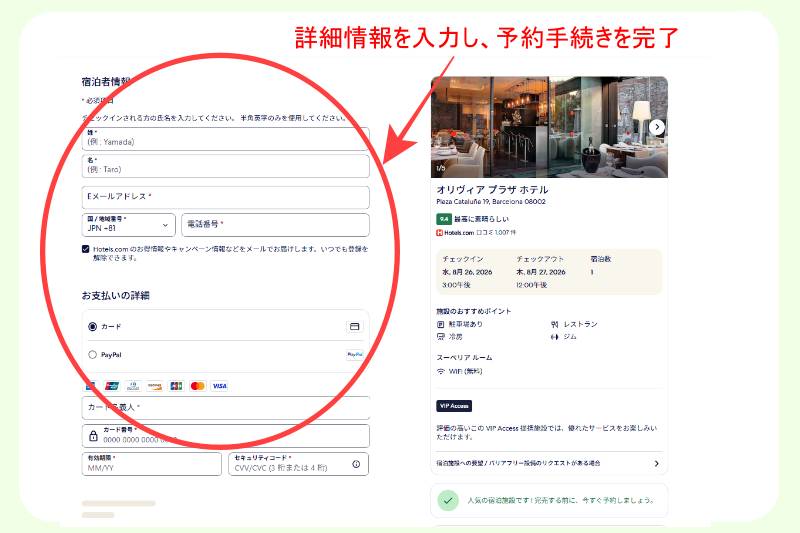Click the green checkmark popularity icon
This screenshot has height=533, width=800.
coord(447,500)
